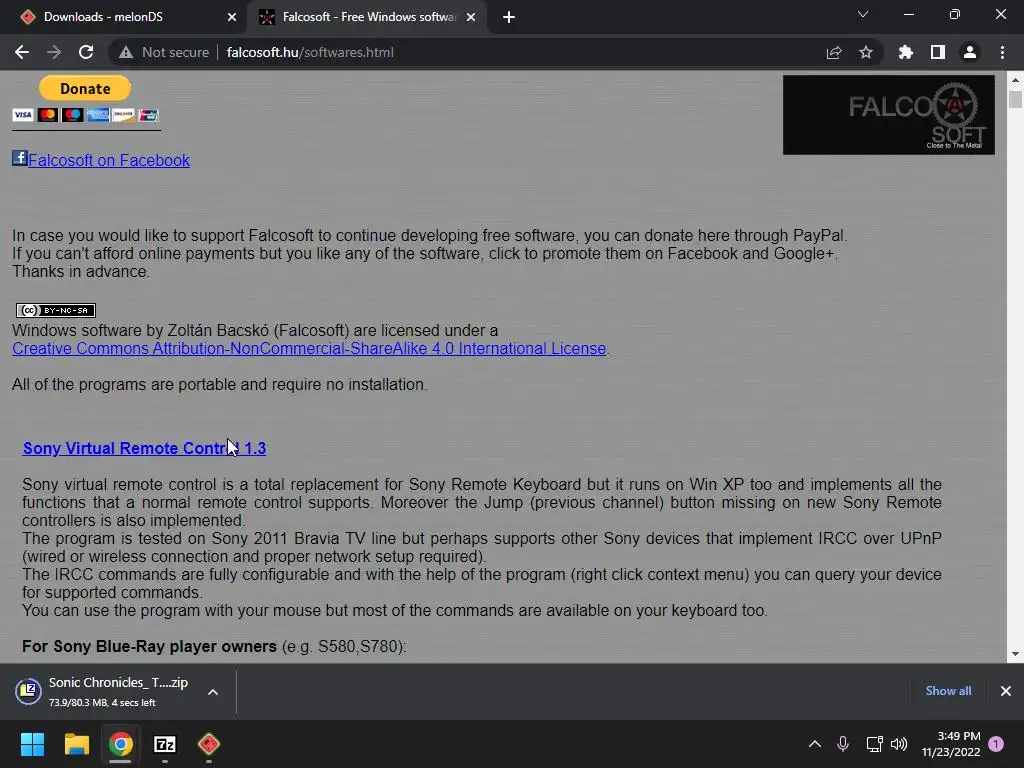This screenshot has width=1024, height=768.
Task: Select the Falcosoft - Free Windows software tab
Action: (x=369, y=17)
